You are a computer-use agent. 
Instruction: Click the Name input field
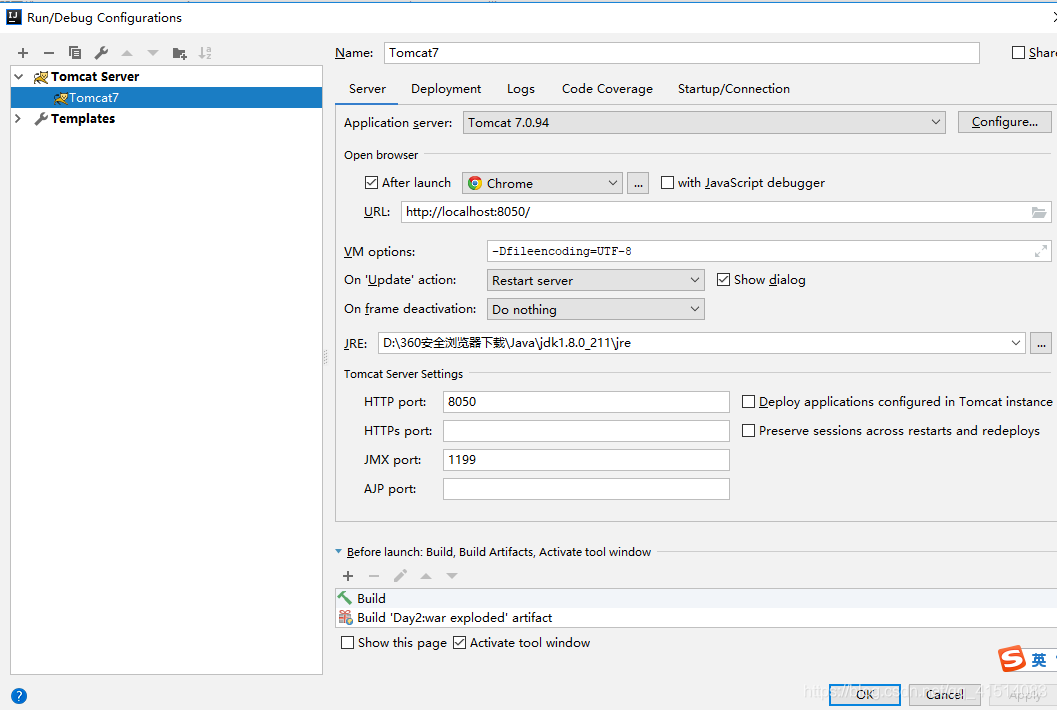coord(682,53)
